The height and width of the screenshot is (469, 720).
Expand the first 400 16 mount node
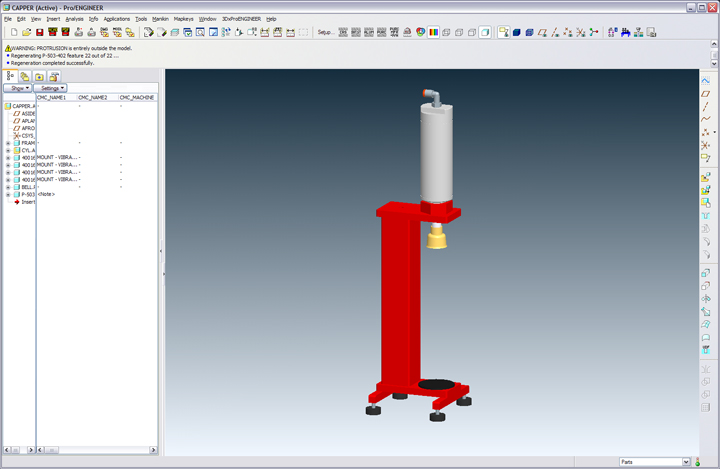(x=8, y=158)
